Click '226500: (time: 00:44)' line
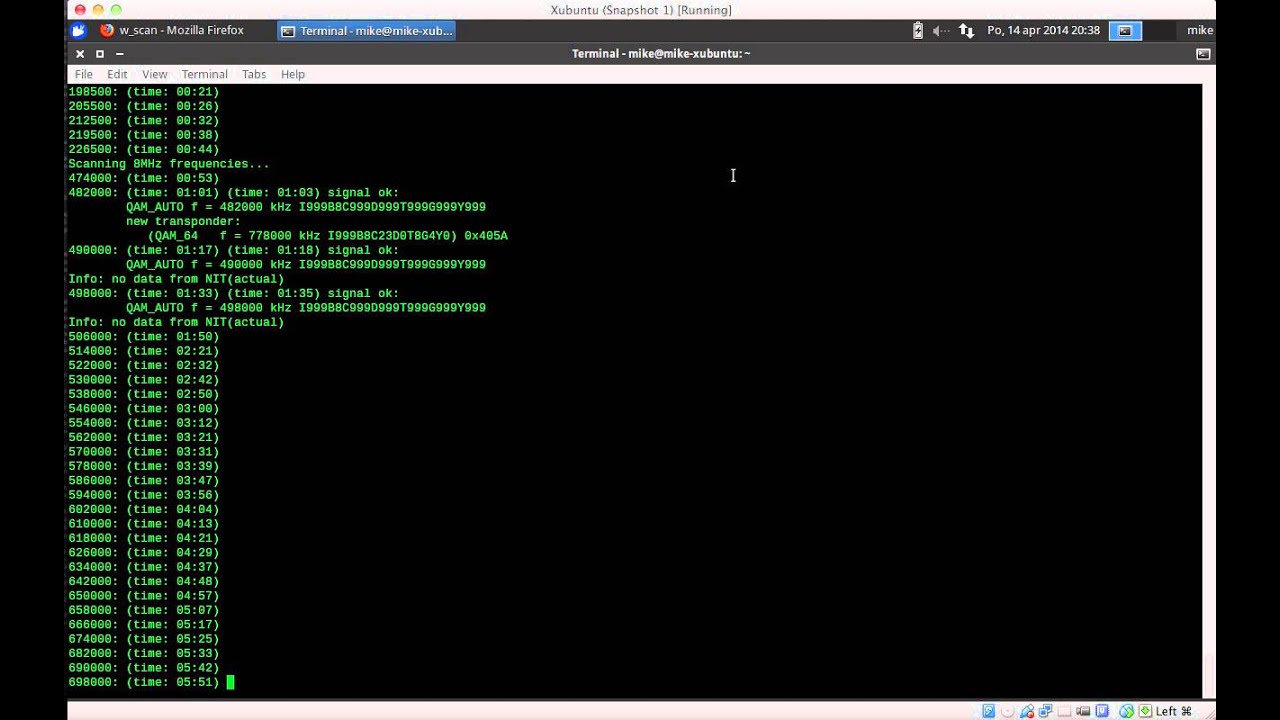 point(144,150)
